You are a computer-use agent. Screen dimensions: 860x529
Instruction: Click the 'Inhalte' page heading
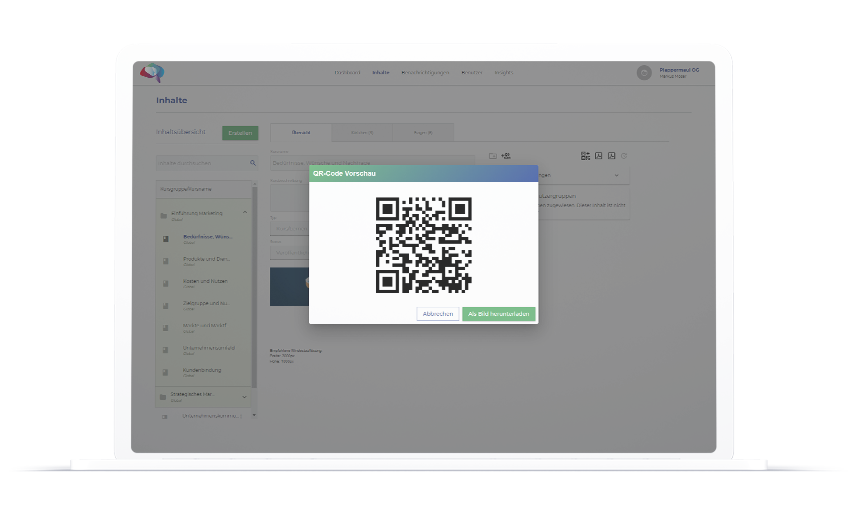point(172,100)
